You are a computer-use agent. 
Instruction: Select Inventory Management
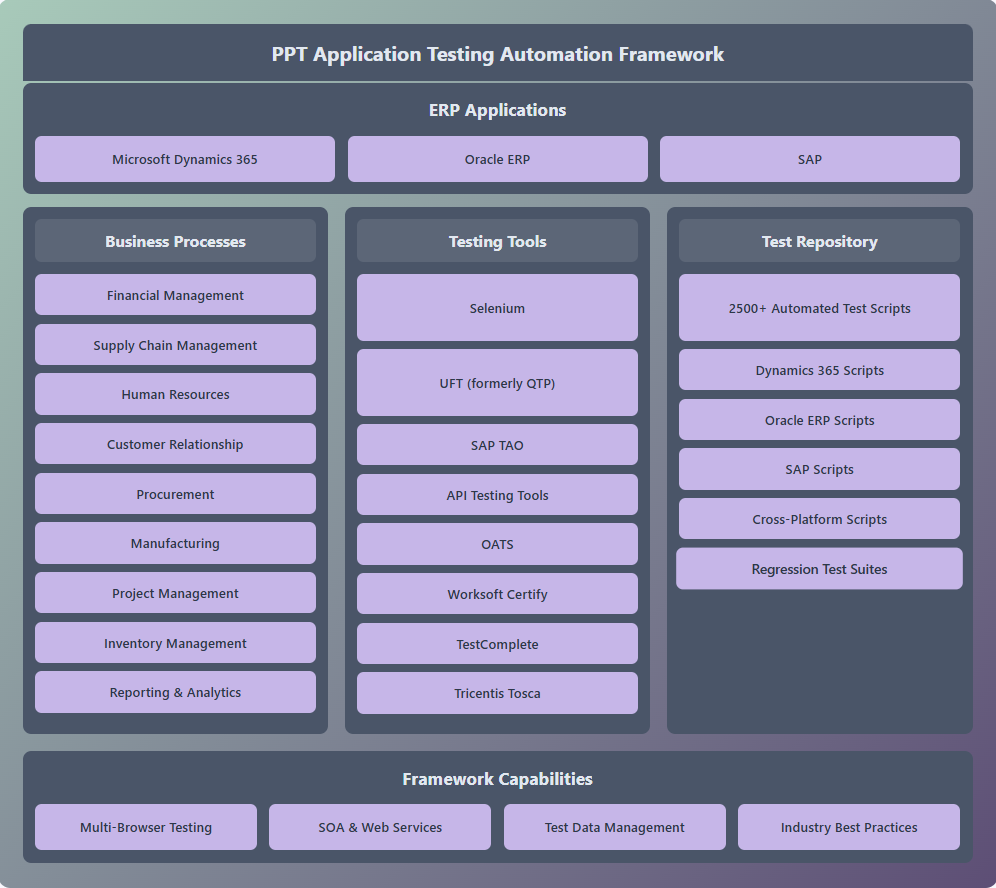[x=175, y=643]
